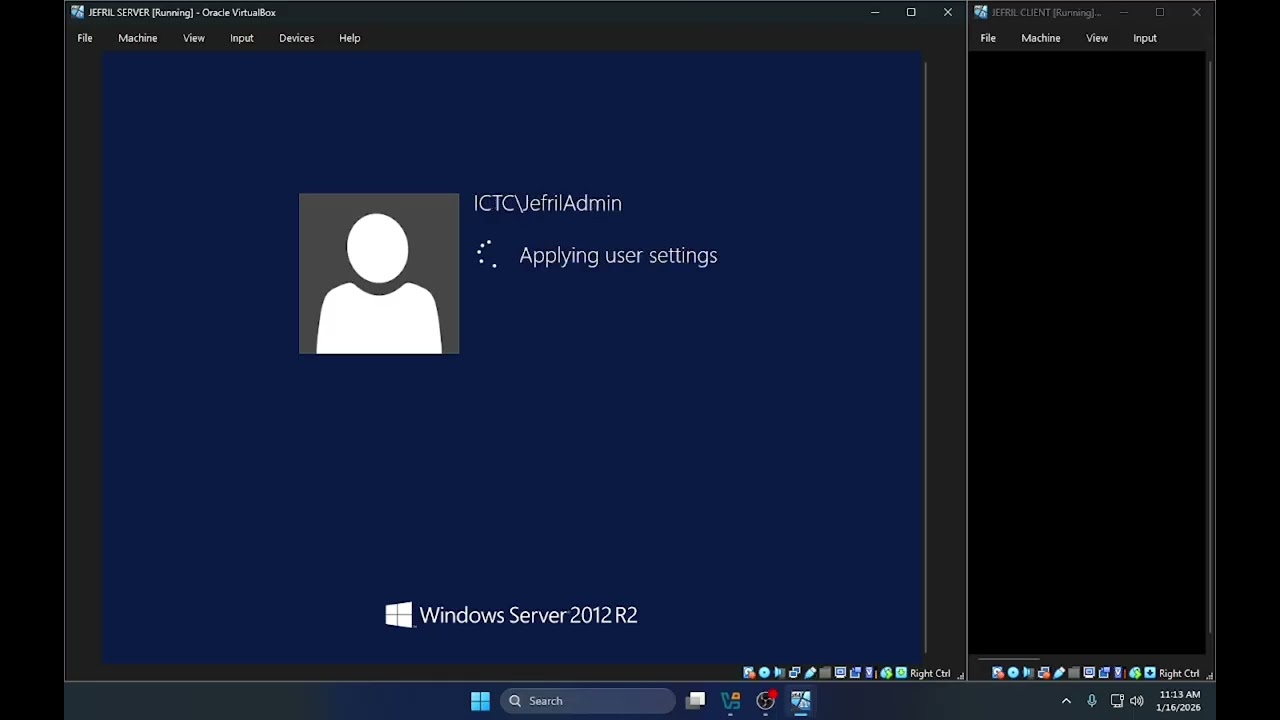Open USB devices indicator in JEFRIL CLIENT status bar

[x=1059, y=673]
